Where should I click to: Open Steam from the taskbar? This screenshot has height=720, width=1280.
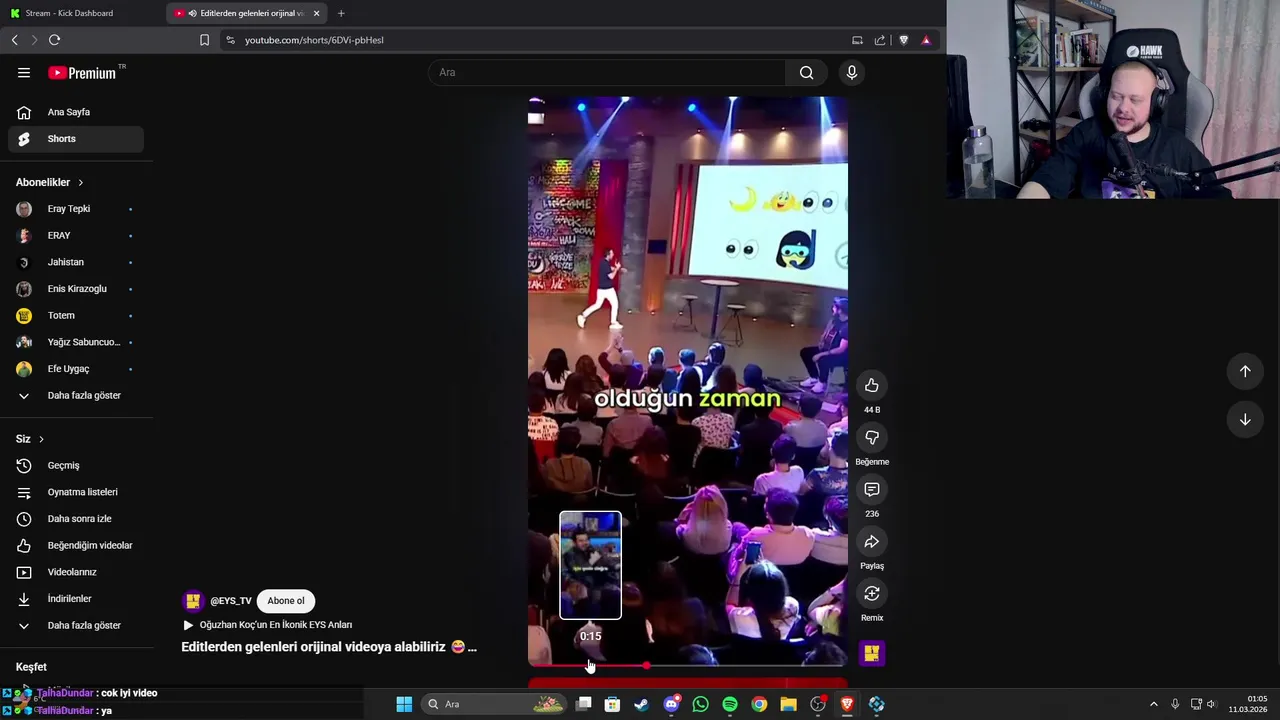click(641, 704)
